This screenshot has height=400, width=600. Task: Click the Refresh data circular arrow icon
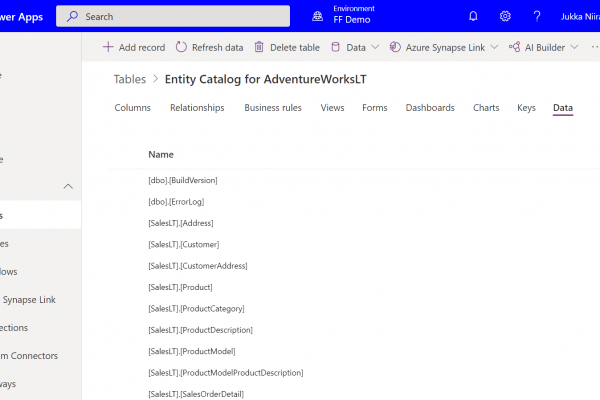(181, 47)
